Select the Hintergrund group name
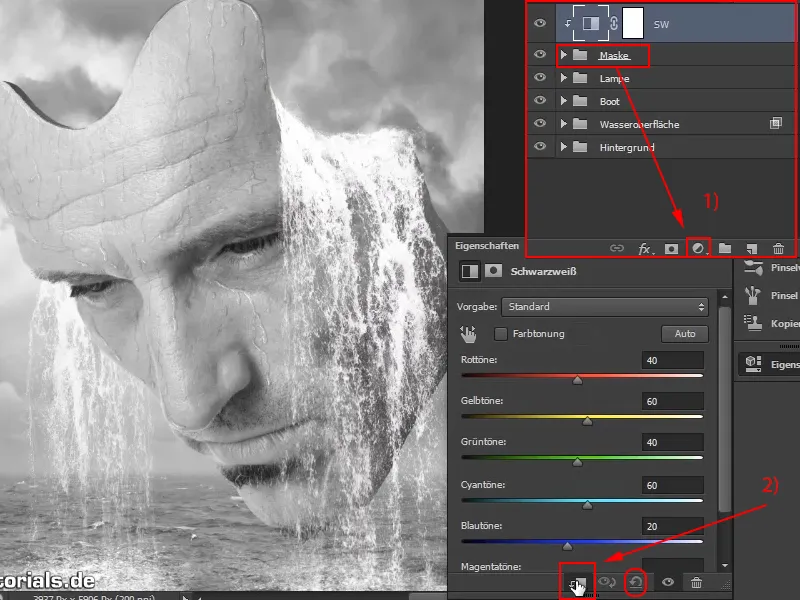The image size is (800, 600). click(x=627, y=147)
